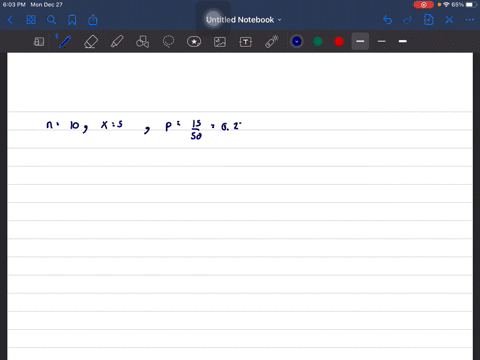Viewport: 480px width, 360px height.
Task: Choose the dark blue pen color
Action: tap(297, 41)
